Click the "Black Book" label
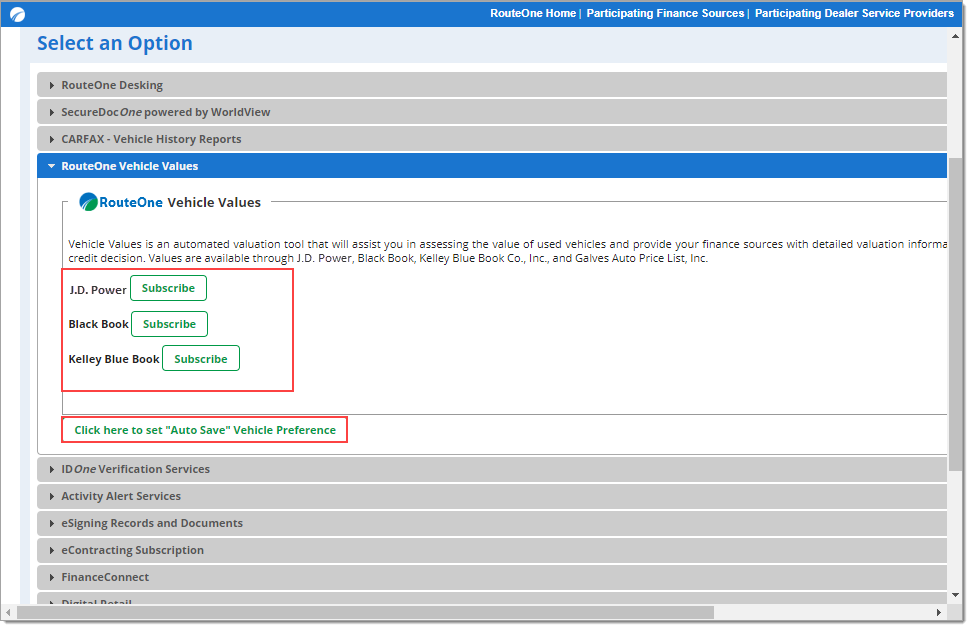The width and height of the screenshot is (970, 628). [98, 324]
